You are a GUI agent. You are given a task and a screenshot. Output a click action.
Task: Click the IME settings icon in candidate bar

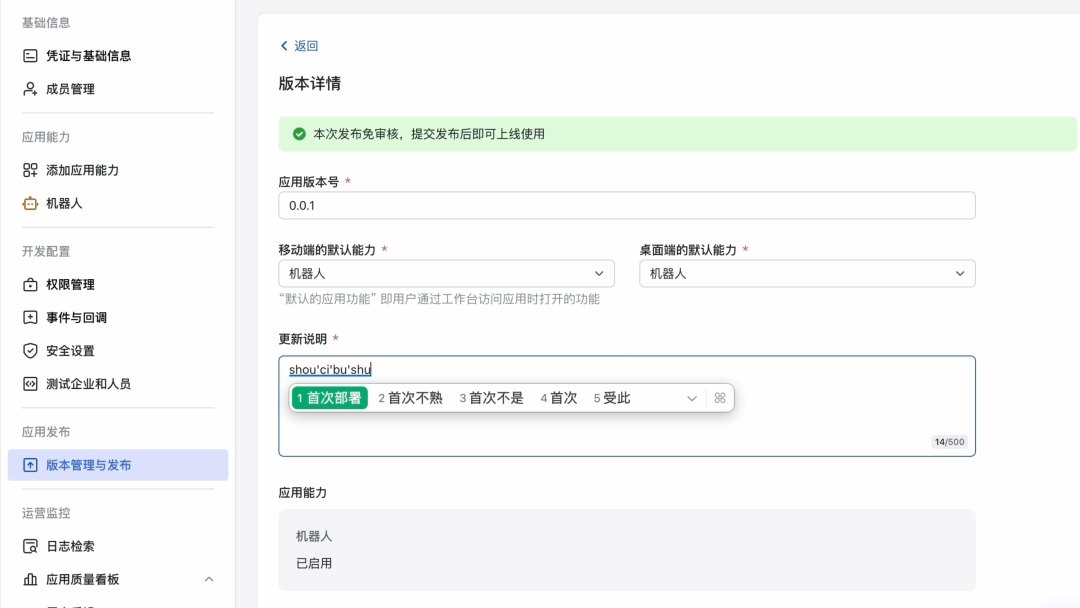(x=720, y=398)
